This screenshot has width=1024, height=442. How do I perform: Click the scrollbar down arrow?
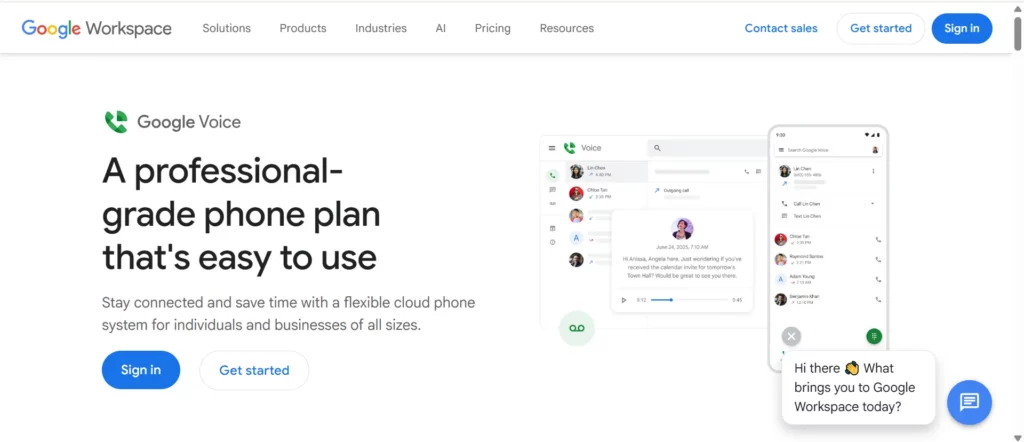point(1017,437)
